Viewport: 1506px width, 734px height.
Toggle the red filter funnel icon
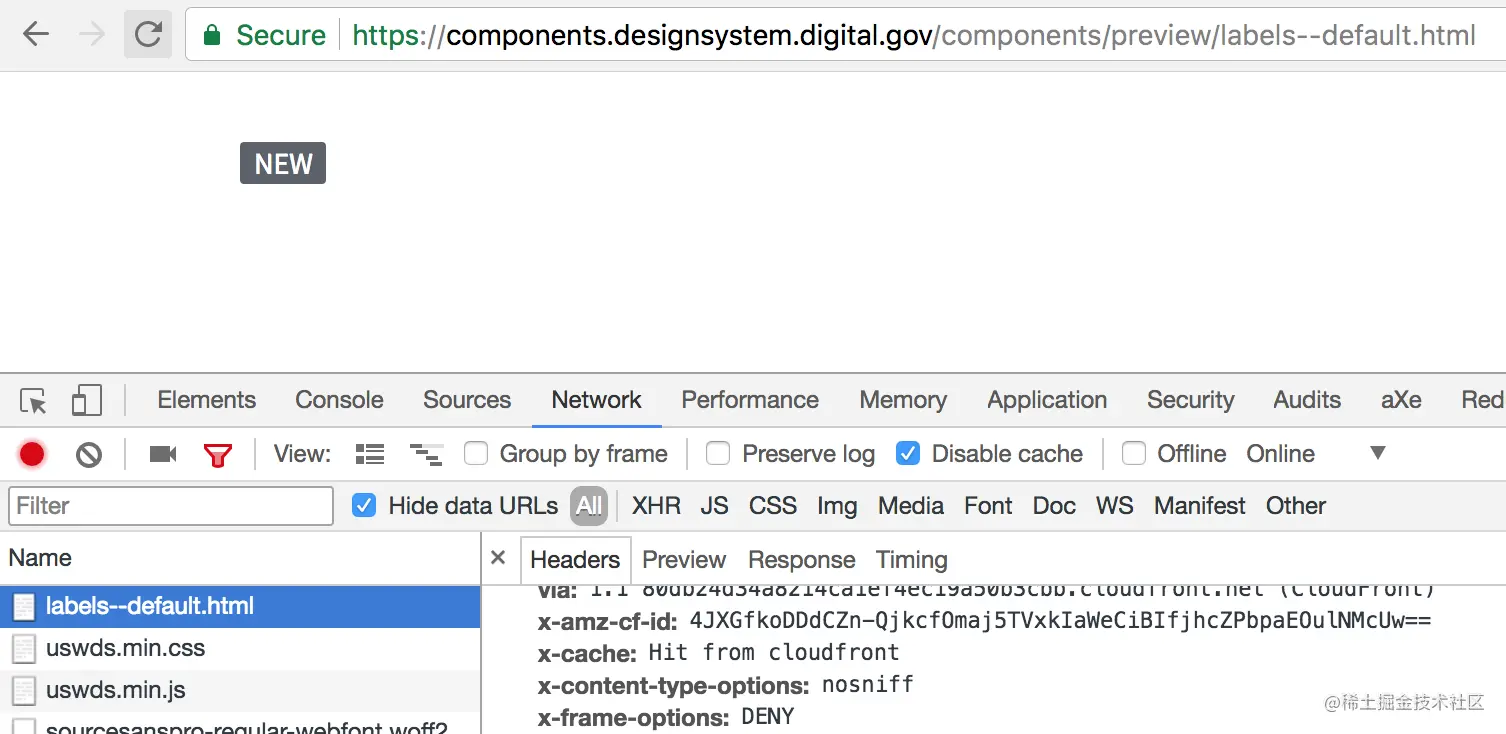[217, 455]
